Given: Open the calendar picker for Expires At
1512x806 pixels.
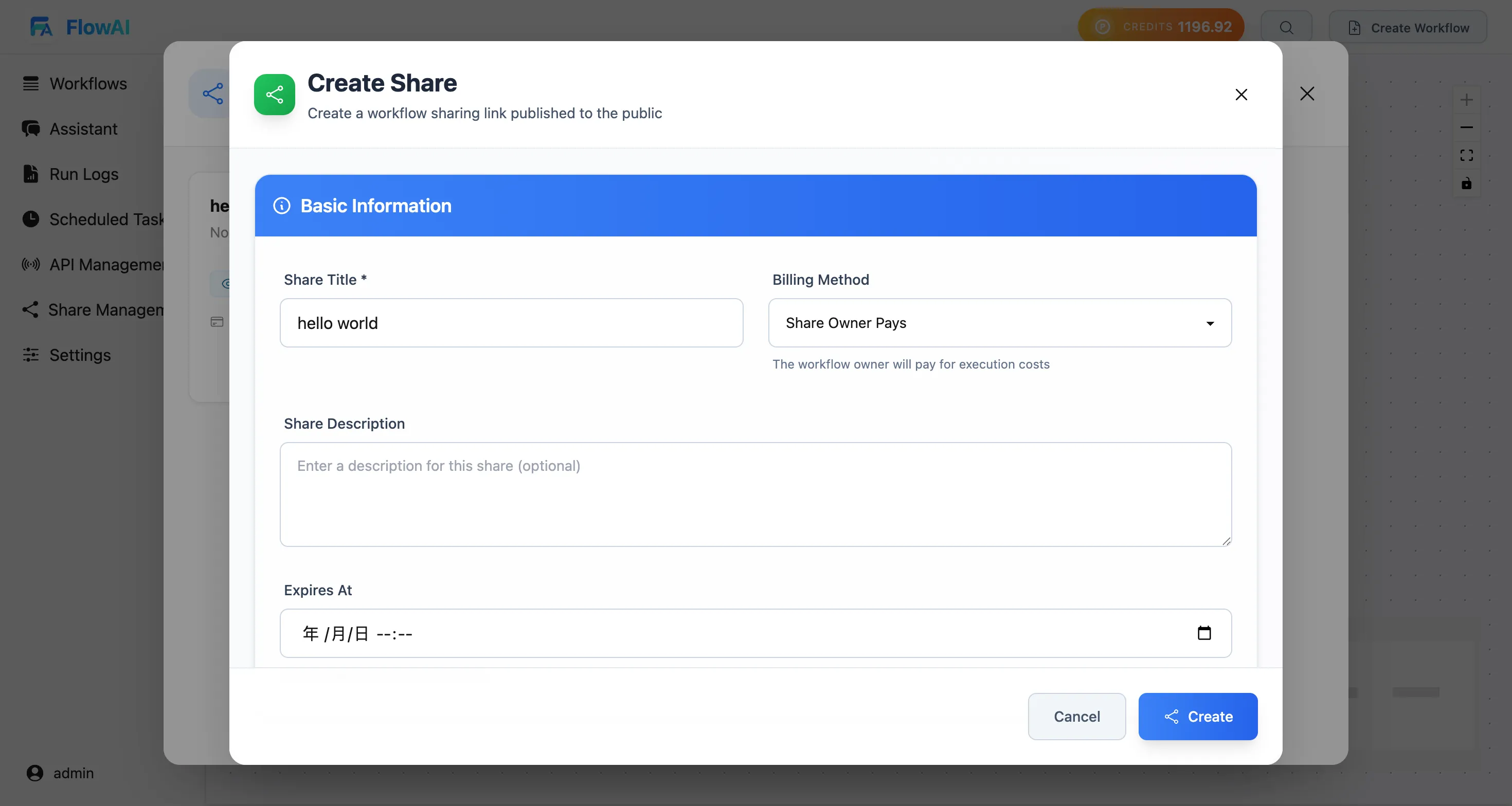Looking at the screenshot, I should tap(1204, 633).
